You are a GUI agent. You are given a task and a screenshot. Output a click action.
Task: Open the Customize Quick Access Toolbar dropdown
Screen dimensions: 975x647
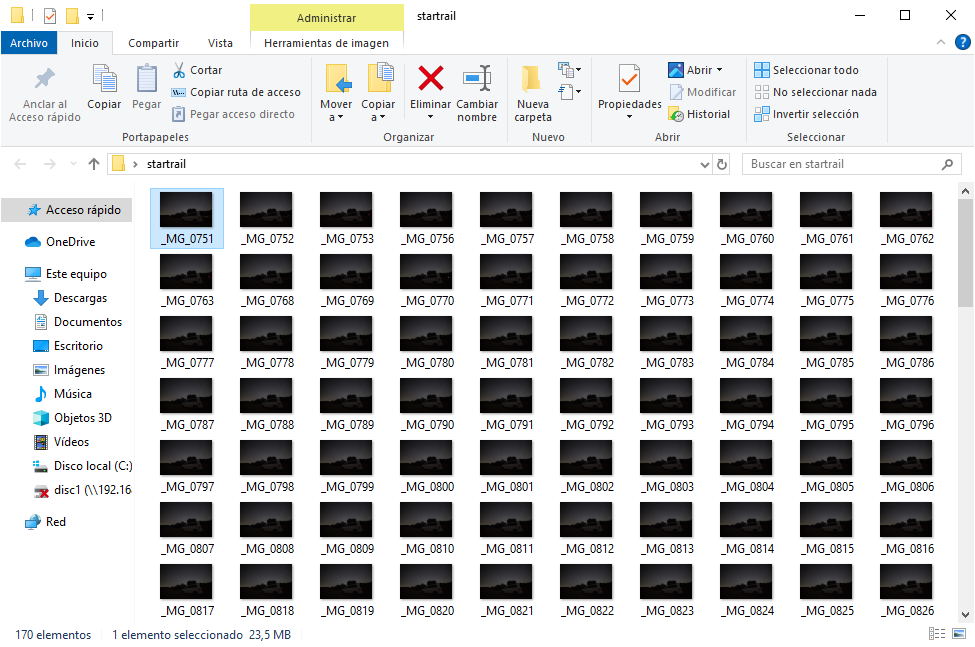[x=90, y=17]
